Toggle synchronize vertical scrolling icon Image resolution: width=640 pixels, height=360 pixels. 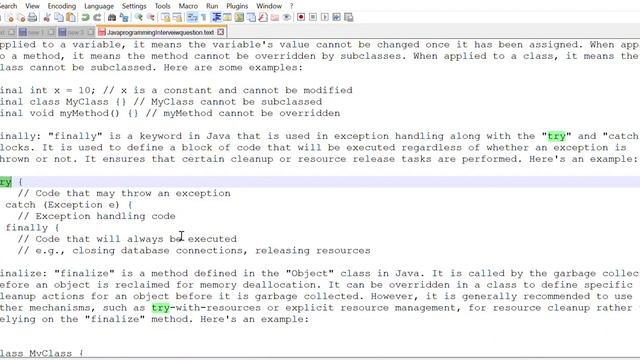coord(165,18)
